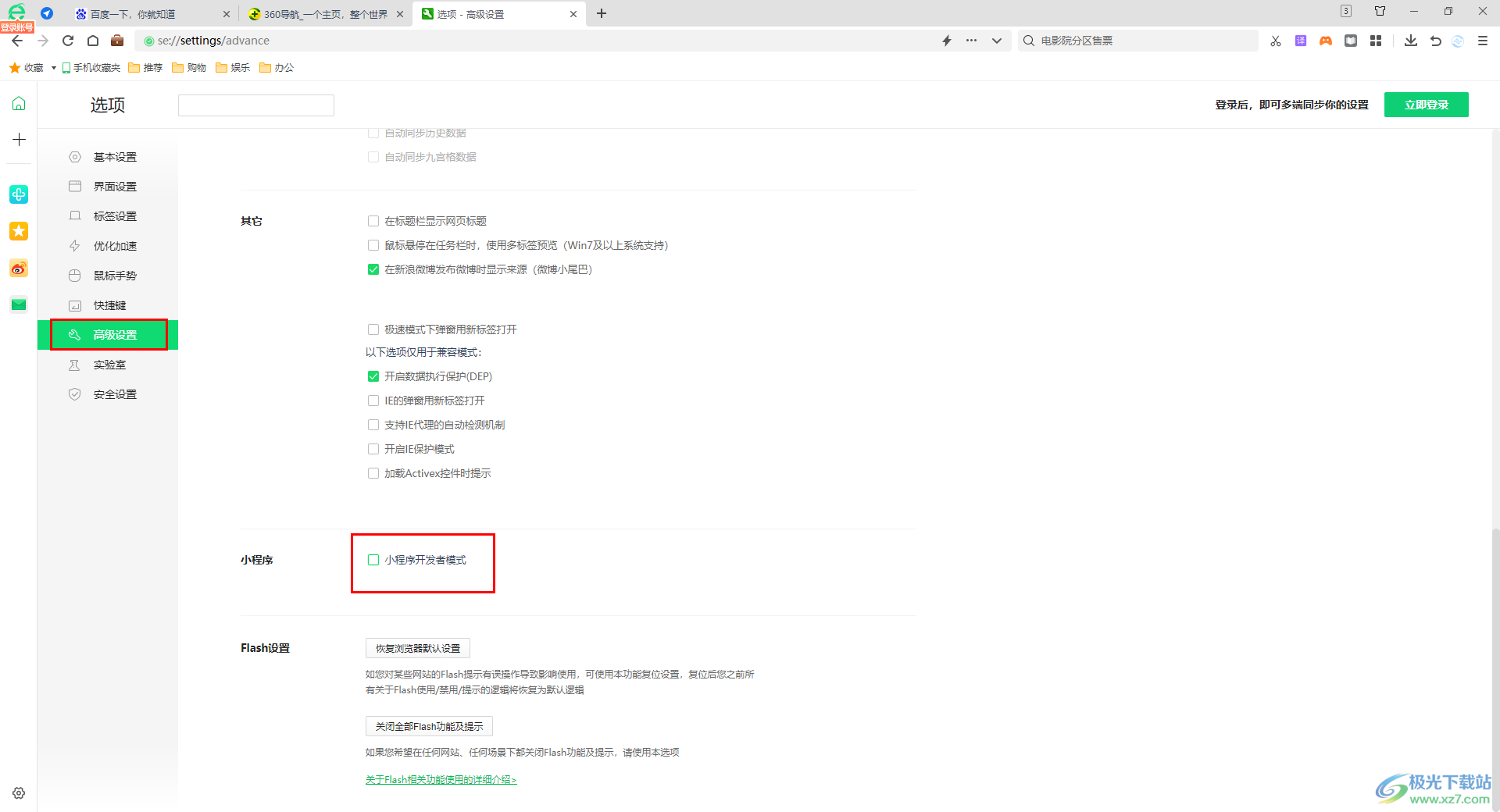
Task: Reload the page with the refresh icon
Action: click(x=68, y=41)
